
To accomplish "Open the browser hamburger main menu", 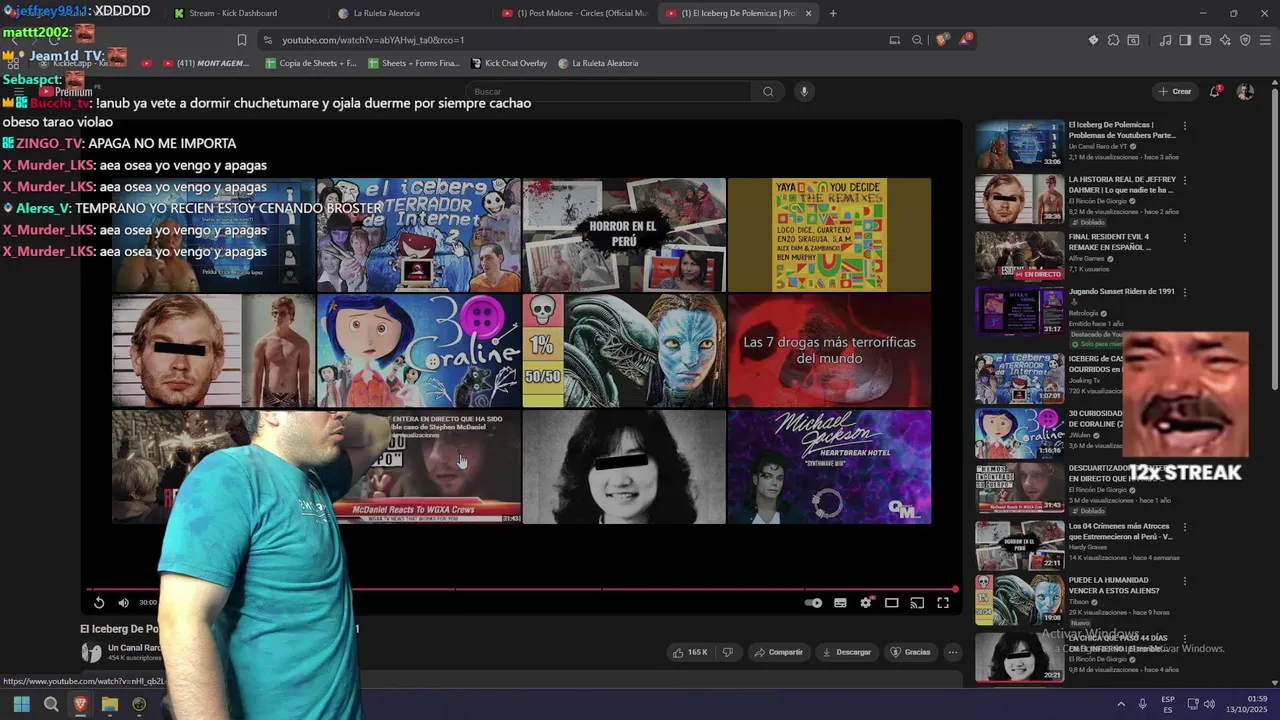I will coord(1265,40).
